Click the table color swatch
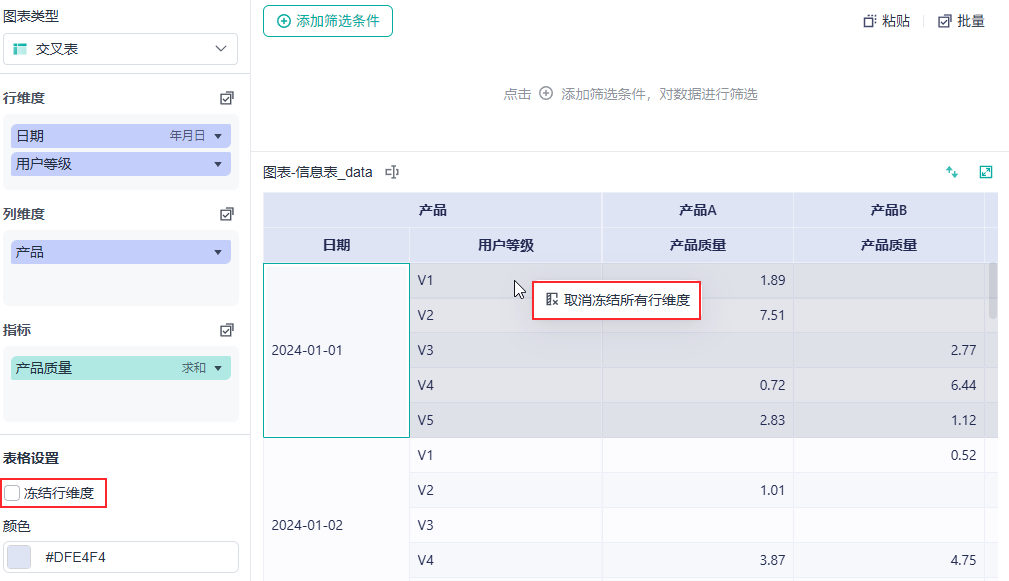The image size is (1009, 581). (x=19, y=557)
